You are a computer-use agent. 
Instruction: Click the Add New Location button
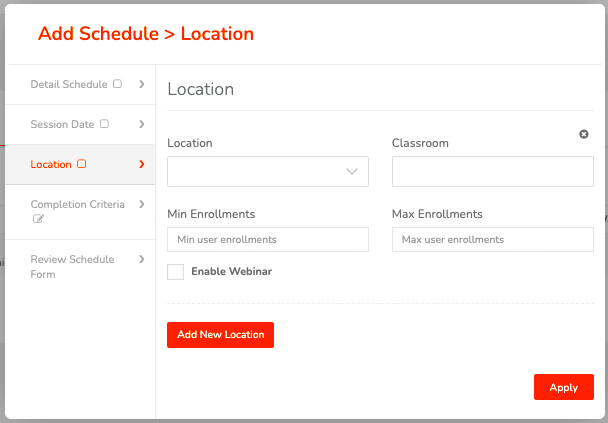(220, 335)
